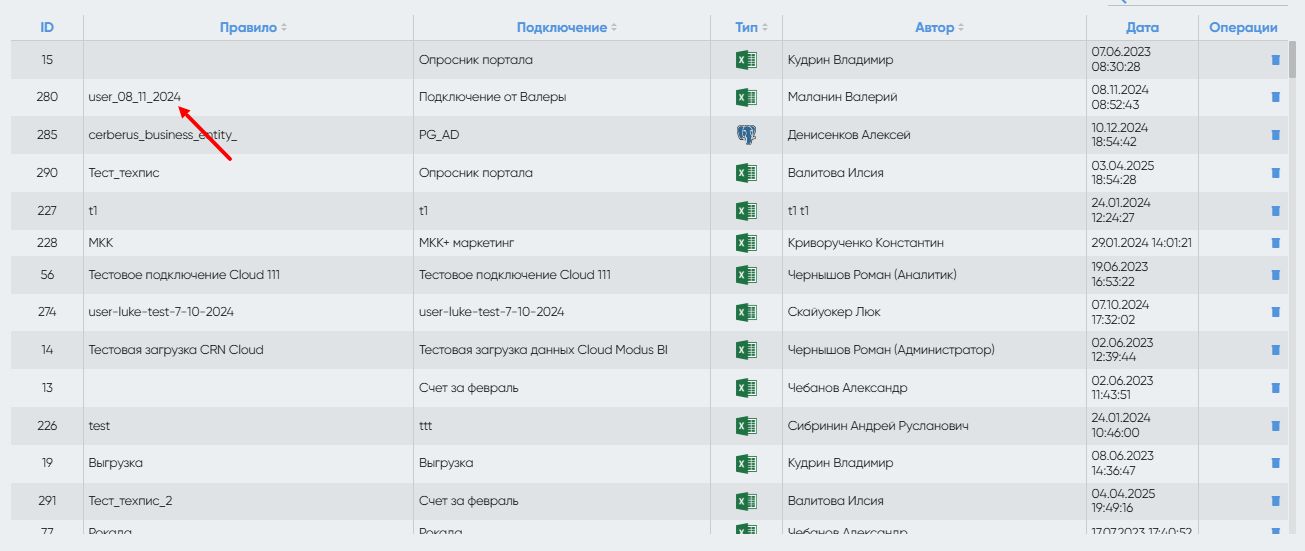This screenshot has width=1305, height=551.
Task: Open the Тест_техпис rule entry
Action: pos(124,173)
